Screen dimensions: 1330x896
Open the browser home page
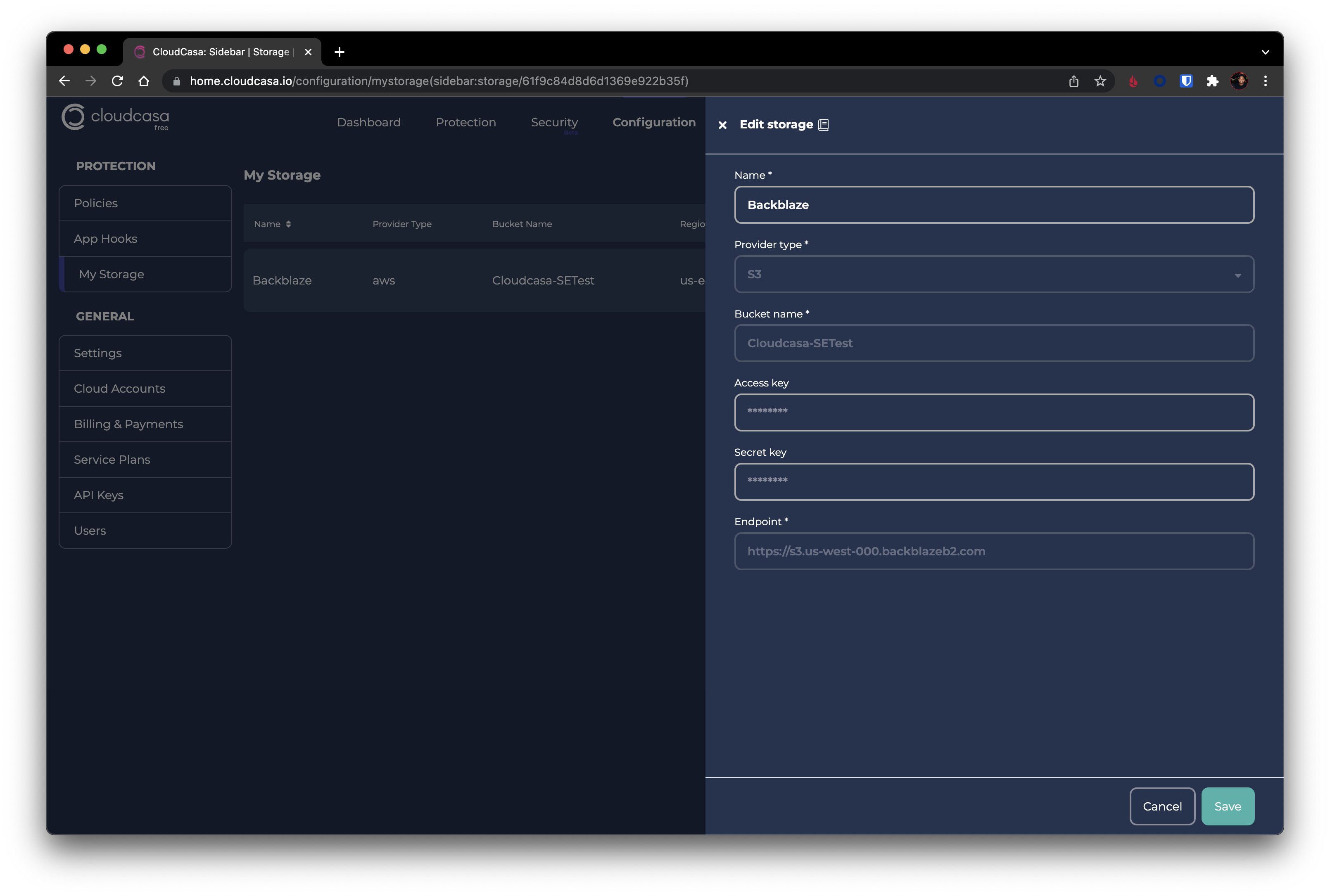[x=143, y=81]
